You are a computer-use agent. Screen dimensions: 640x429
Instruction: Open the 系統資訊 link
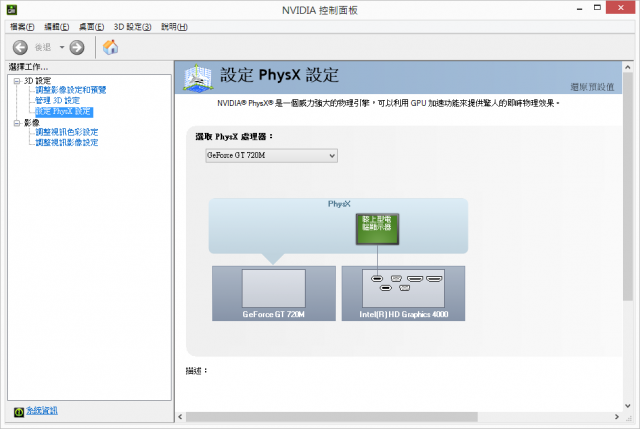click(42, 411)
